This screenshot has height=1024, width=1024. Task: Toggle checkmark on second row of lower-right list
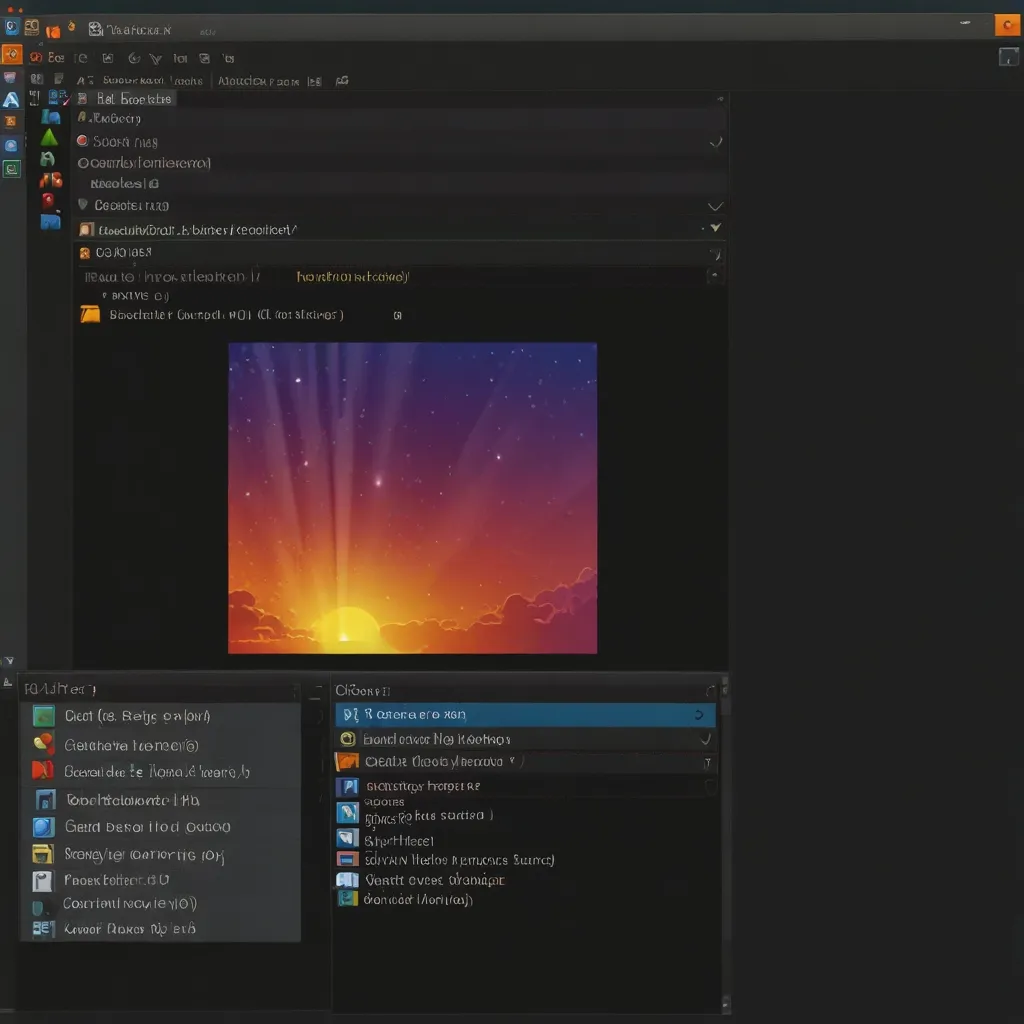click(706, 740)
